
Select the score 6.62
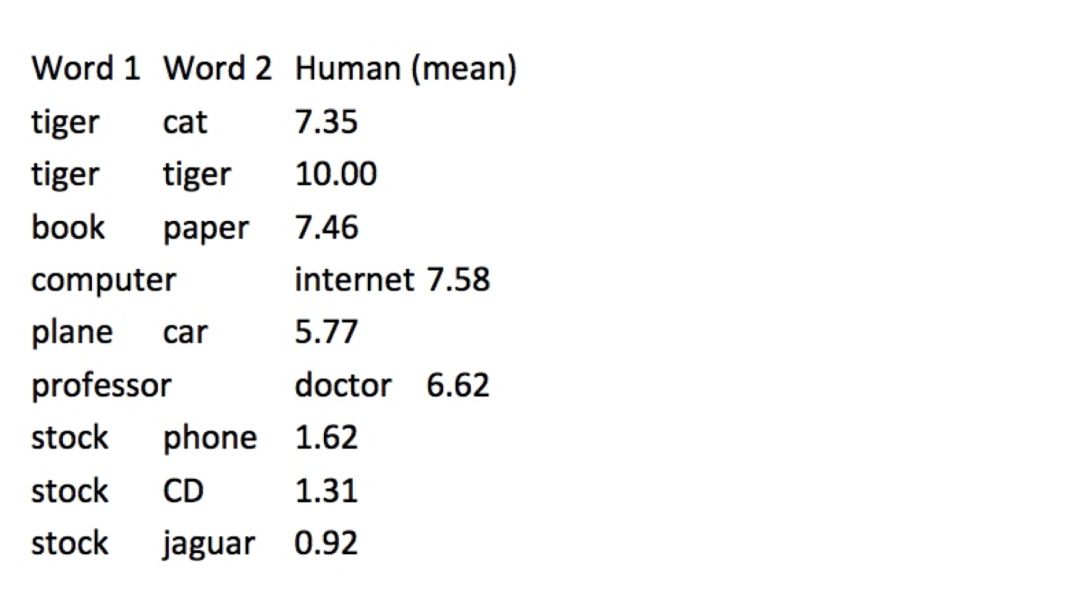point(458,385)
